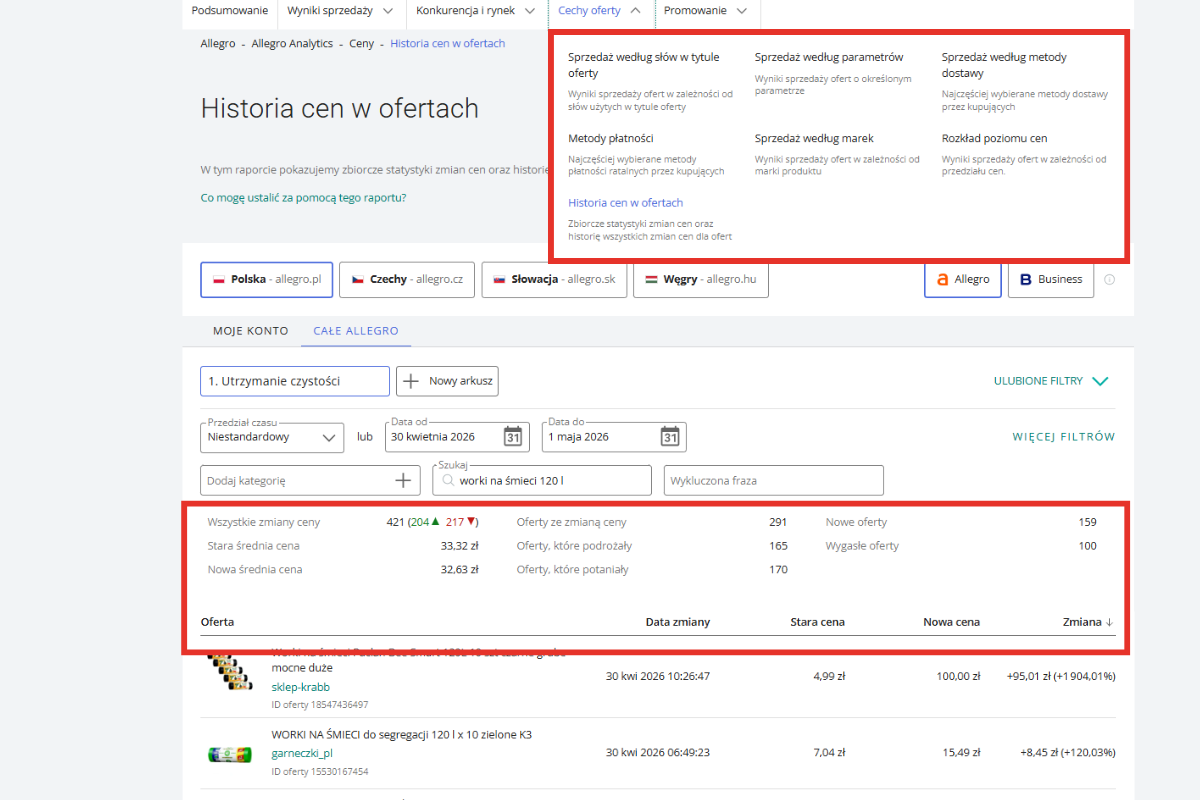Click the orange Allegro logo icon
The image size is (1200, 800).
pyautogui.click(x=942, y=280)
